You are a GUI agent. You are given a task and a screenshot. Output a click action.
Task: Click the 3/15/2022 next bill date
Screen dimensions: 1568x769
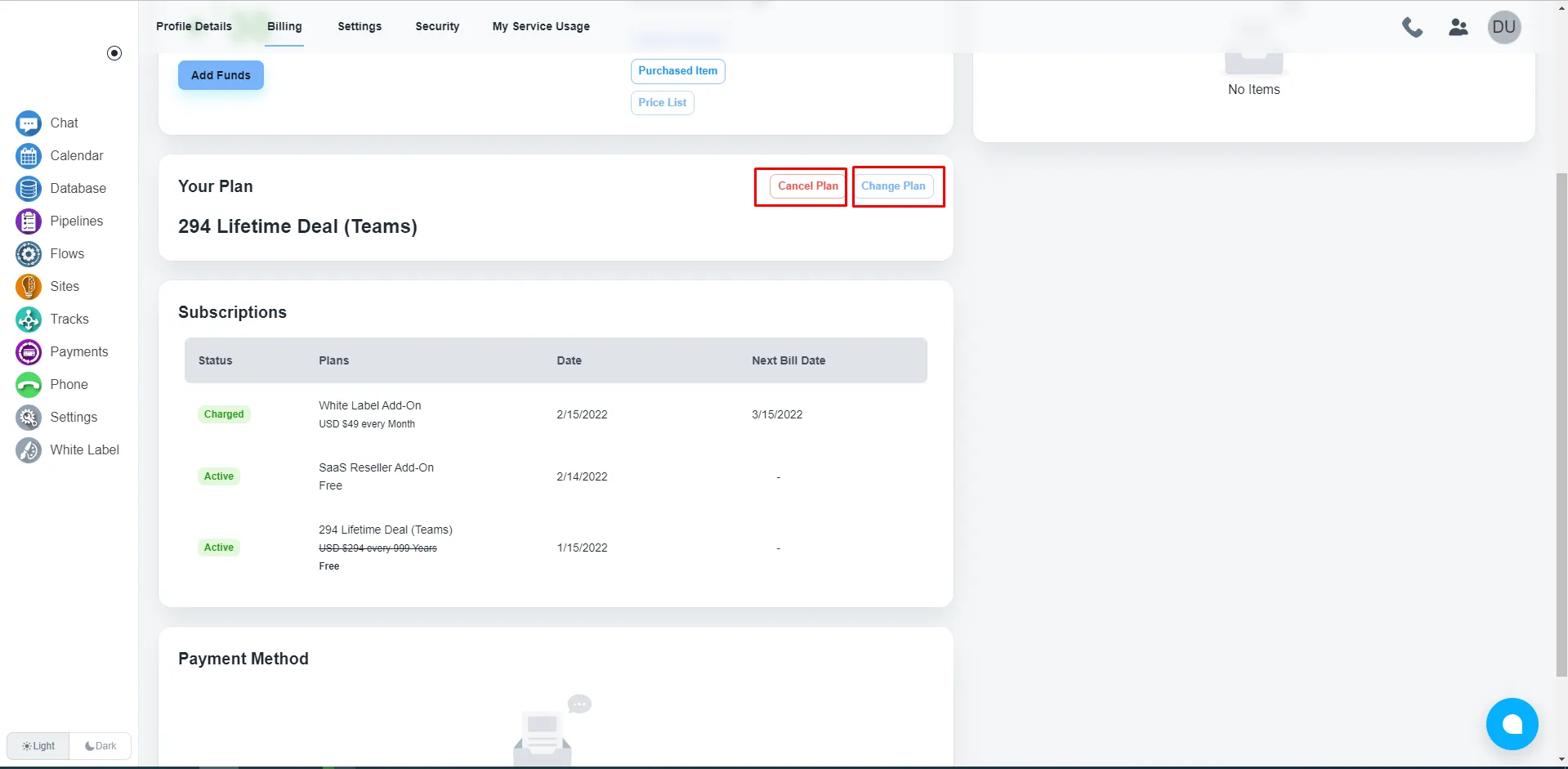(777, 414)
